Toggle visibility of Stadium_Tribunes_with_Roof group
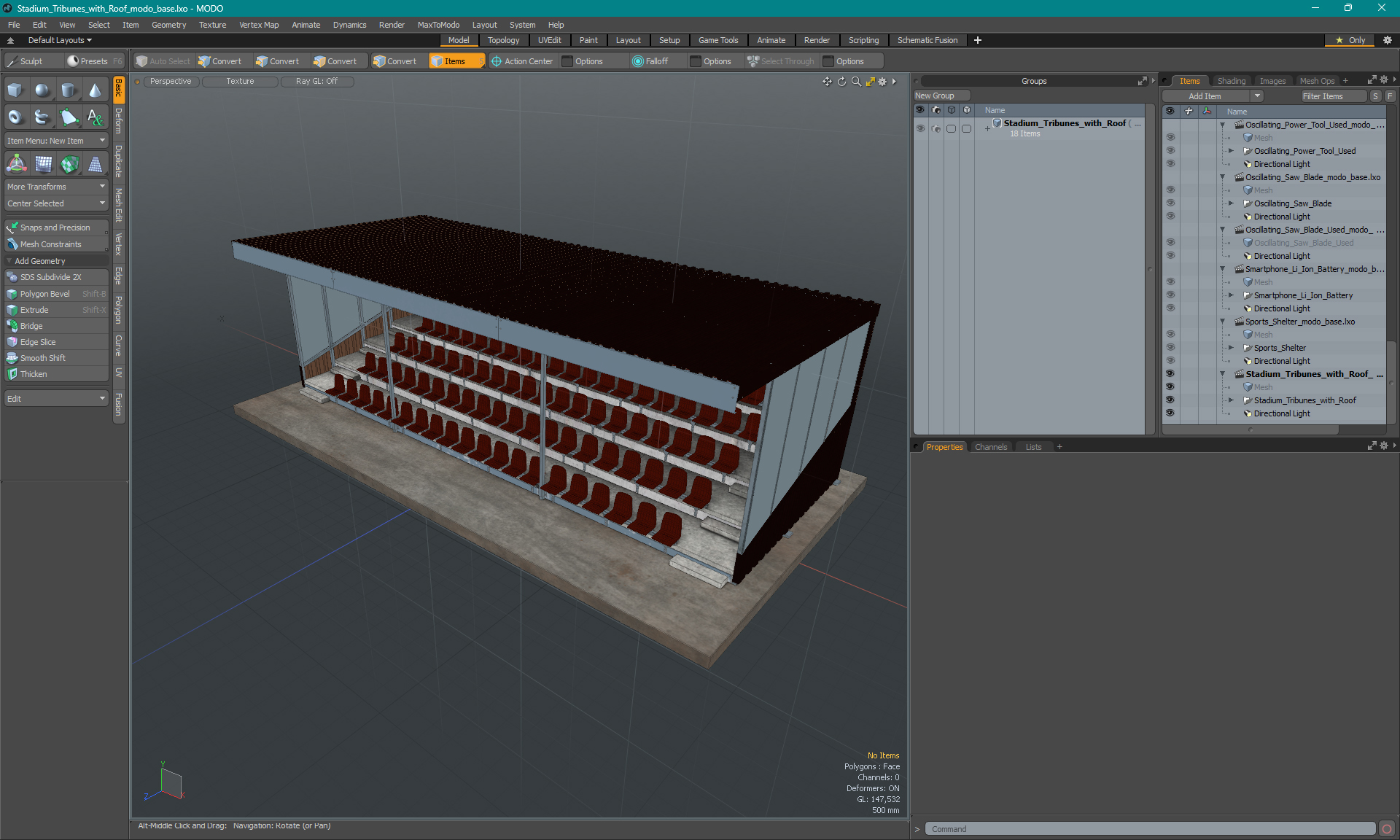This screenshot has width=1400, height=840. click(x=920, y=128)
